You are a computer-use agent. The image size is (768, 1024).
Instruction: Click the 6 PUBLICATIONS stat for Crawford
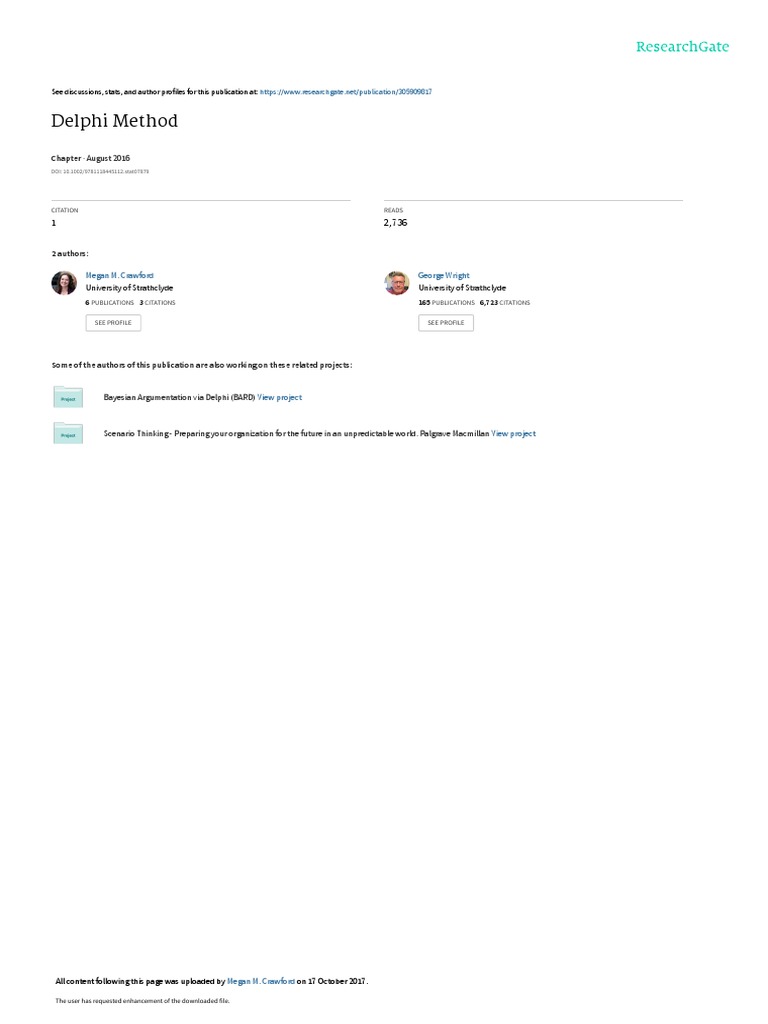click(110, 303)
